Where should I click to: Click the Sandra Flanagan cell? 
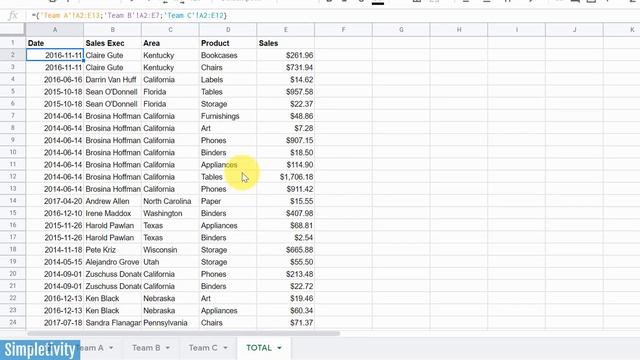tap(113, 322)
